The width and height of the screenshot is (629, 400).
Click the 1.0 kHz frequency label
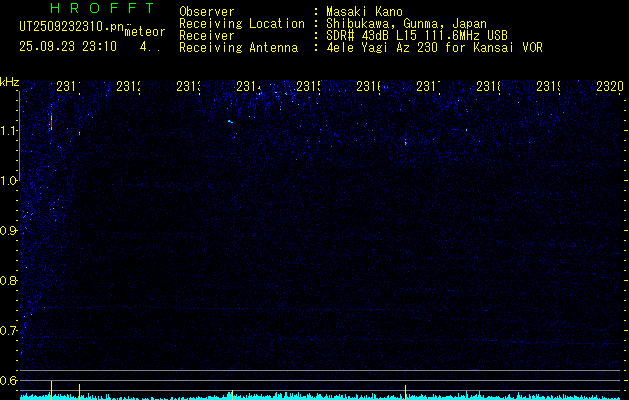10,181
